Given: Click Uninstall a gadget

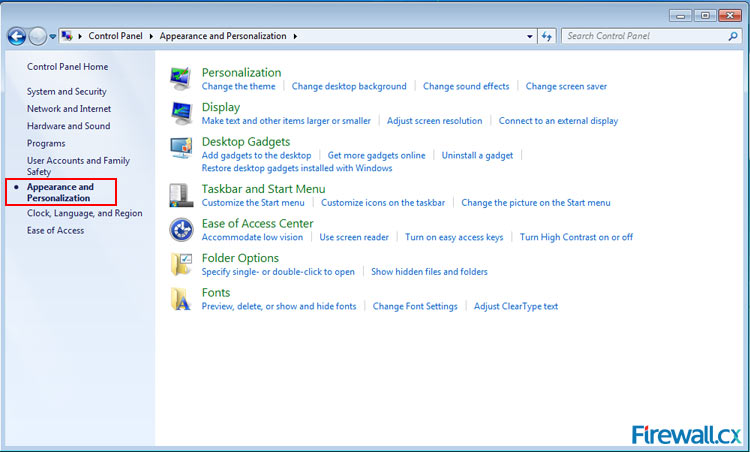Looking at the screenshot, I should (x=477, y=155).
